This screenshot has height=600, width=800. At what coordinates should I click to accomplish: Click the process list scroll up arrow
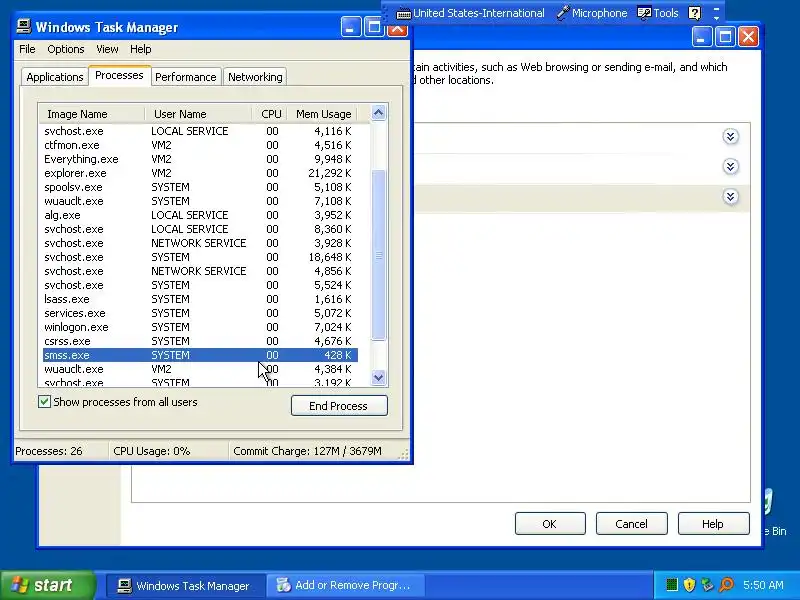click(379, 113)
